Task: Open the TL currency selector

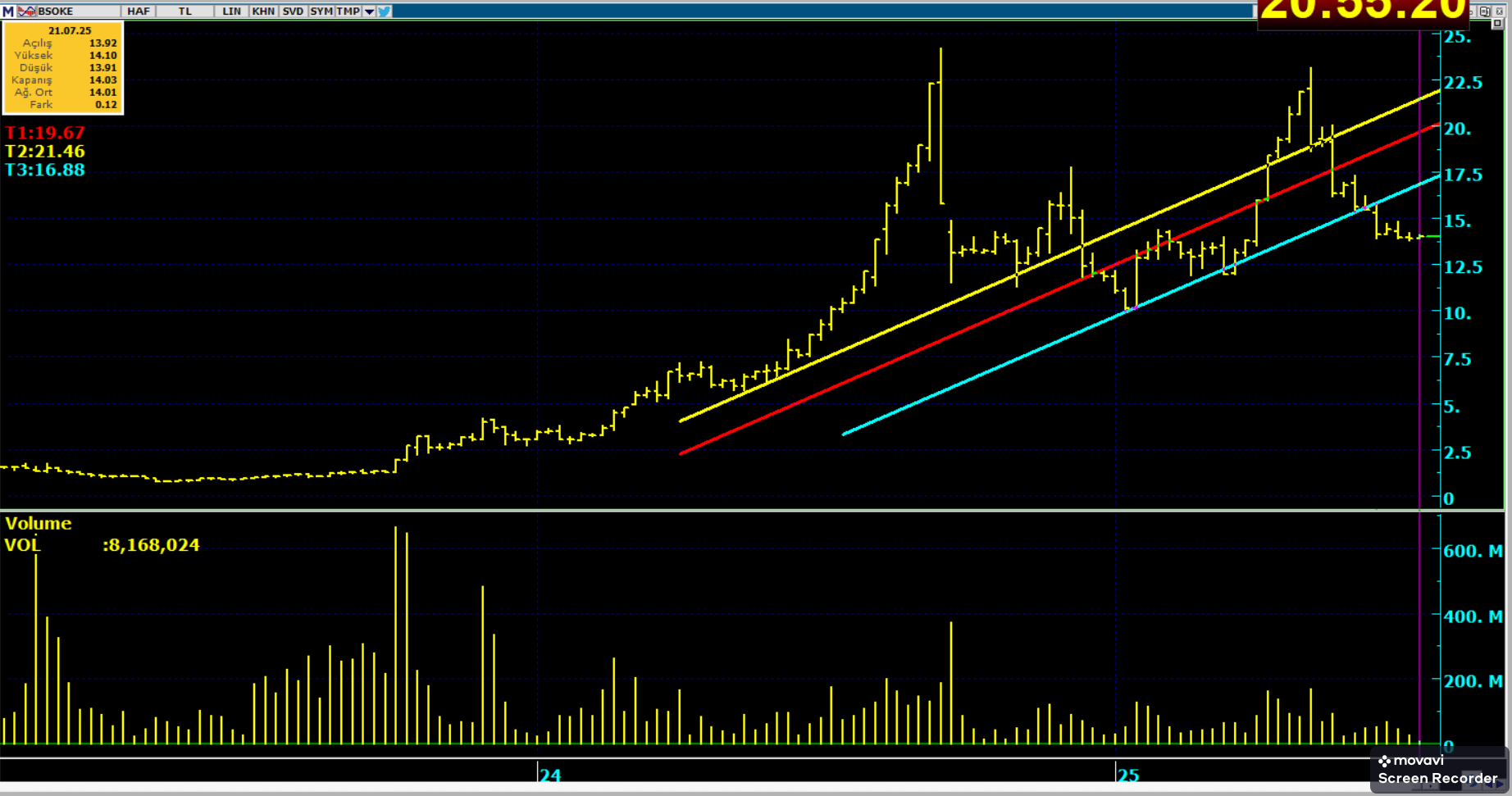Action: (x=185, y=11)
